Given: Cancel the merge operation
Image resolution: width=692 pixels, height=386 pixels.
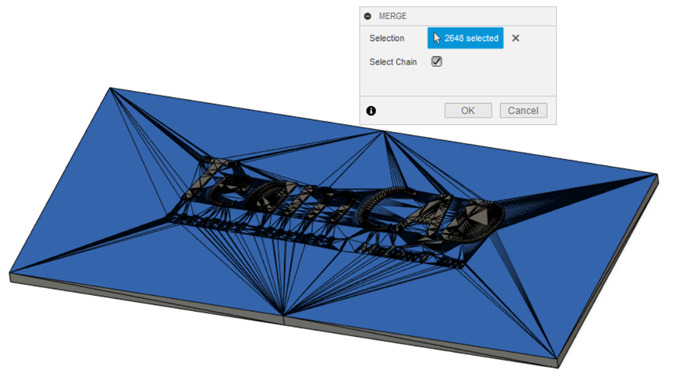Looking at the screenshot, I should click(523, 110).
